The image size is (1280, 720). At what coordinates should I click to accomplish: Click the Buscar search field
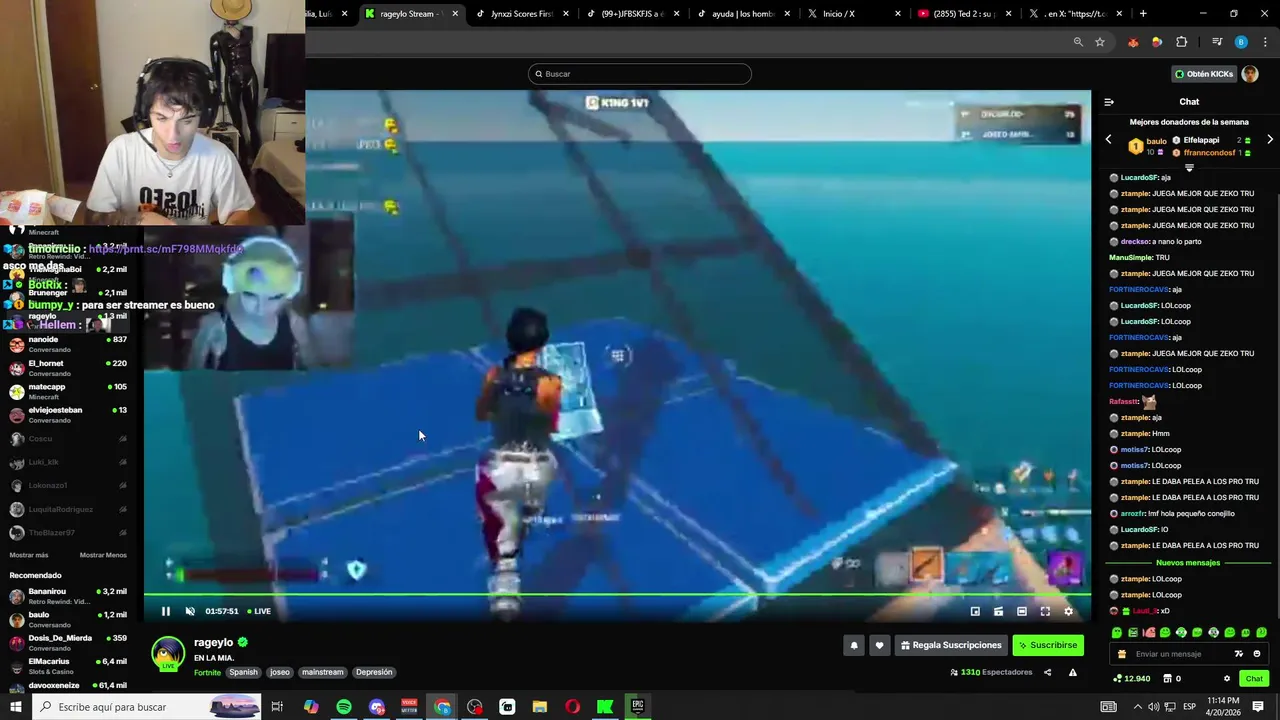[x=640, y=74]
